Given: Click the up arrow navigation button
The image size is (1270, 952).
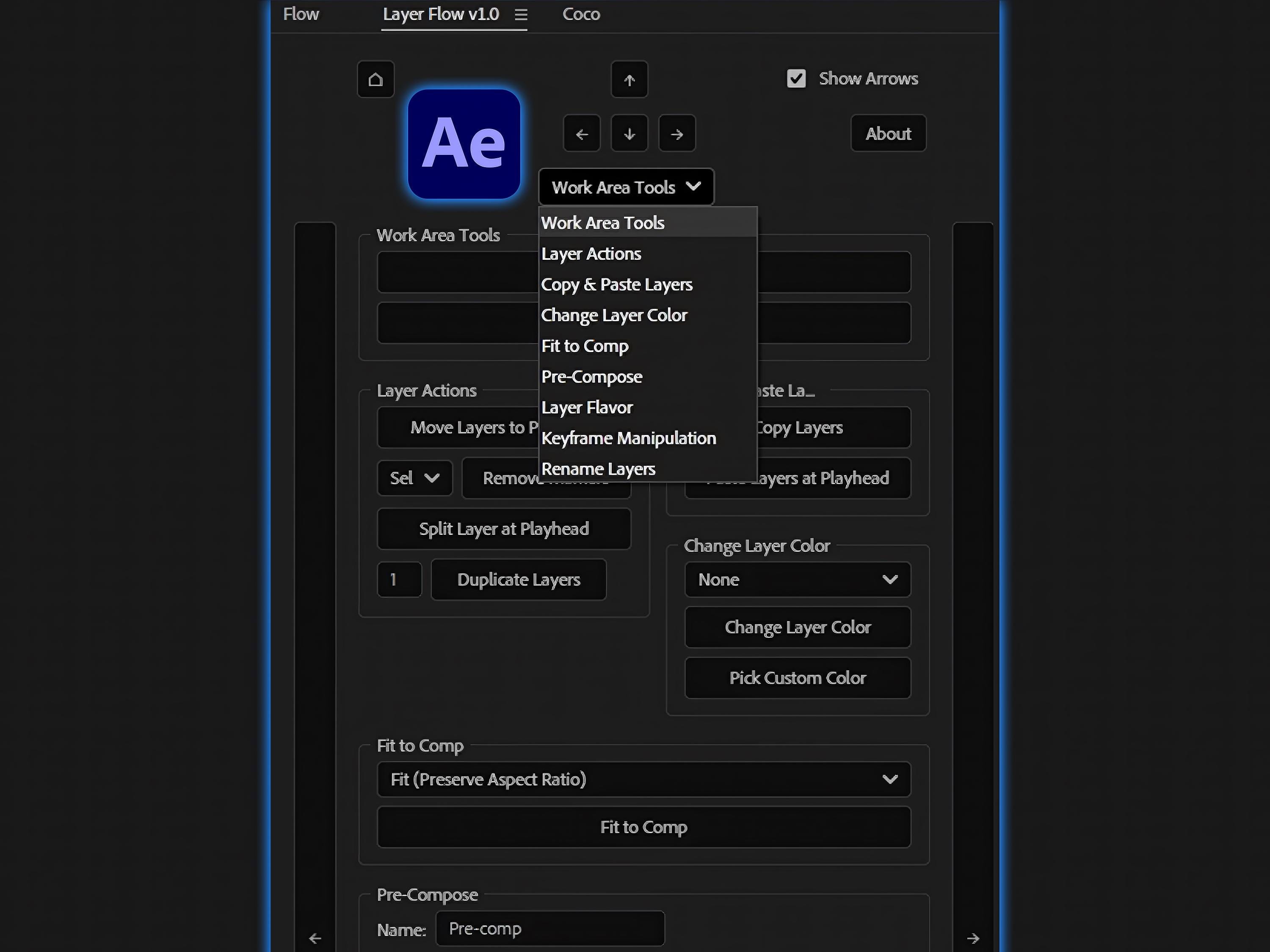Looking at the screenshot, I should pos(629,79).
